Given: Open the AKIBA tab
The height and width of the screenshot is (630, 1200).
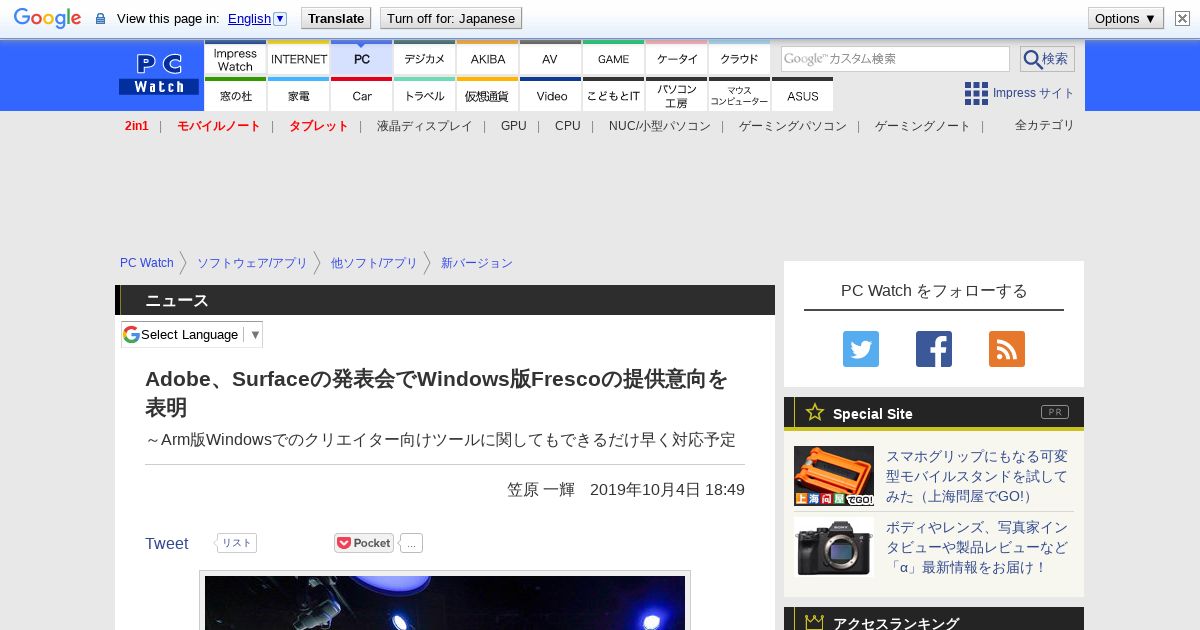Looking at the screenshot, I should pos(488,59).
